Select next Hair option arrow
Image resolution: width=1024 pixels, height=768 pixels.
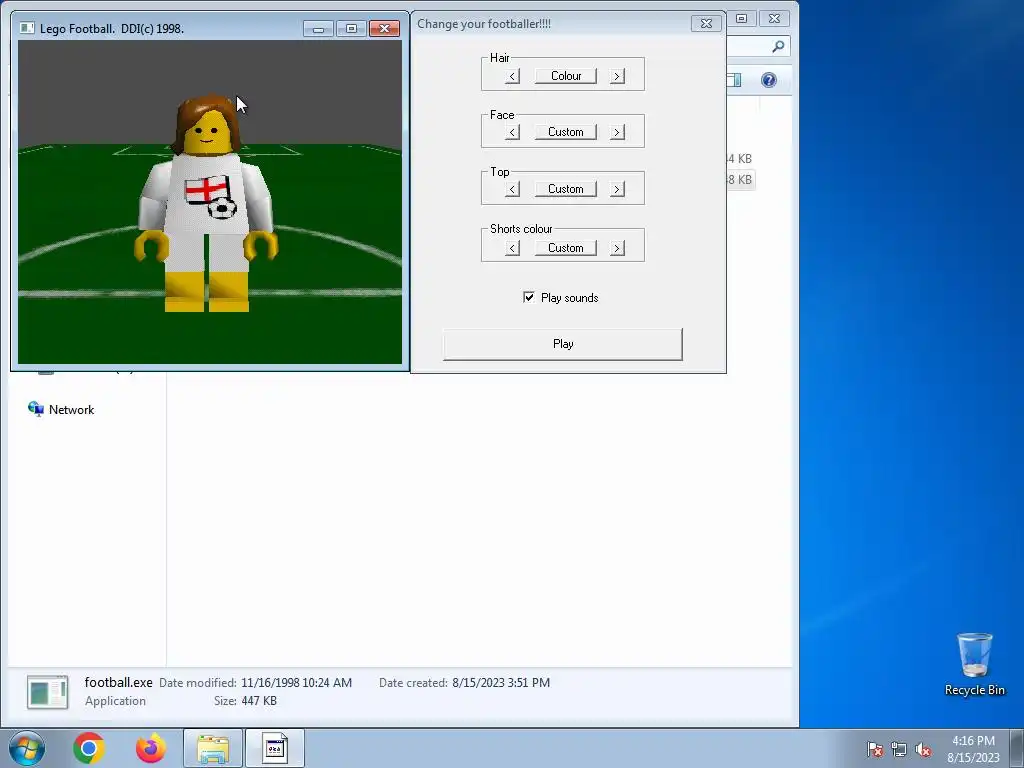pos(617,76)
